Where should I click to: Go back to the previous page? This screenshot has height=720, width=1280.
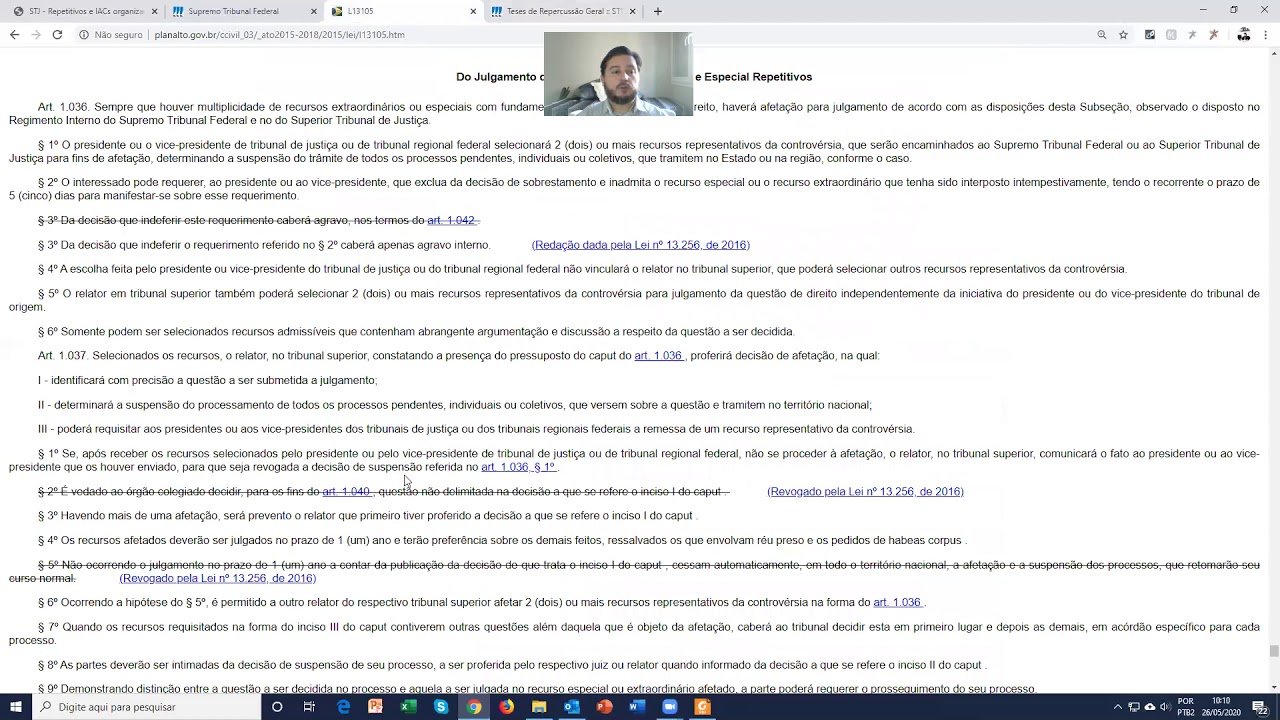14,34
